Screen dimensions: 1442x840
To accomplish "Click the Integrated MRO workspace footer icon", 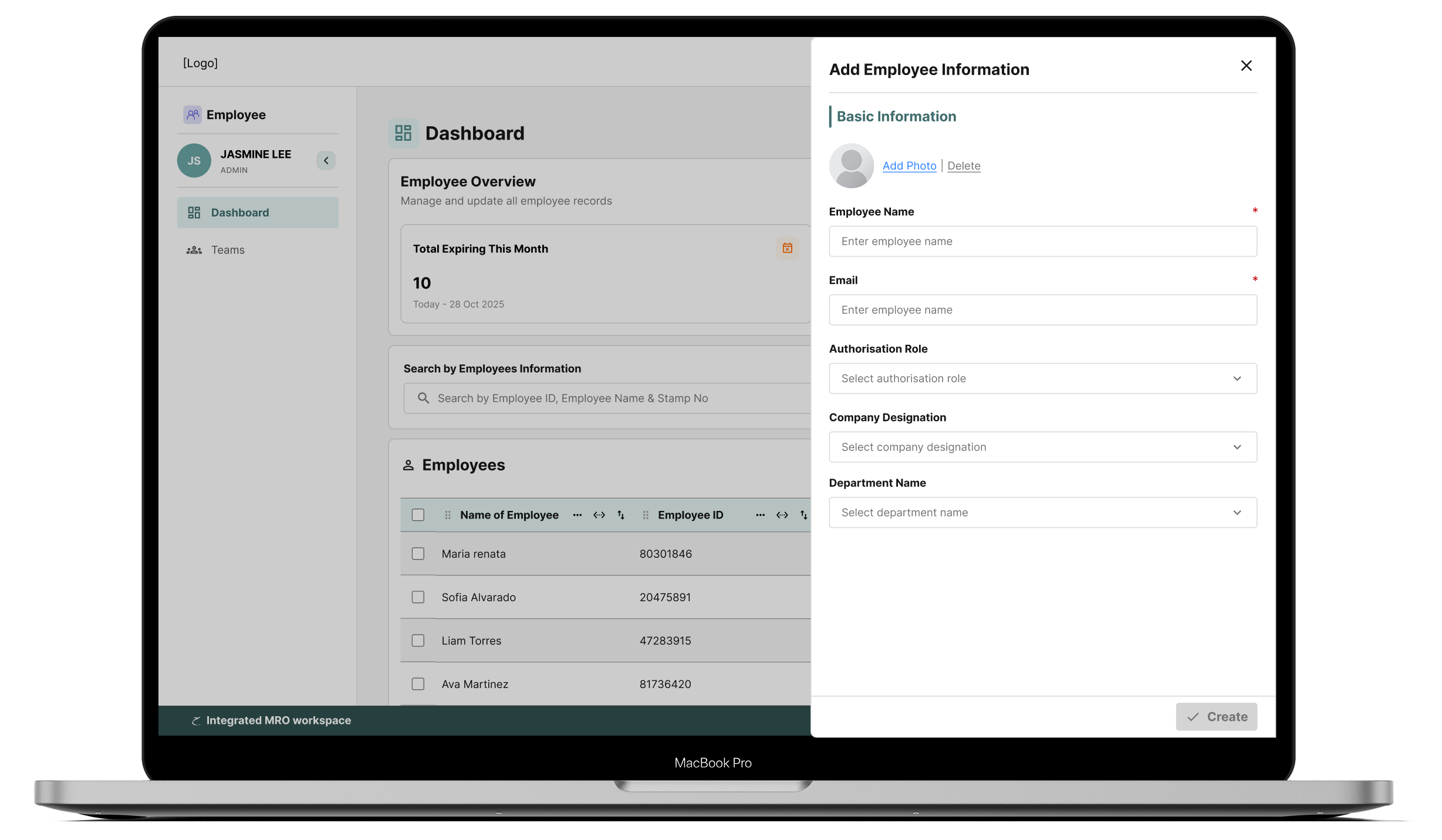I will click(x=197, y=721).
